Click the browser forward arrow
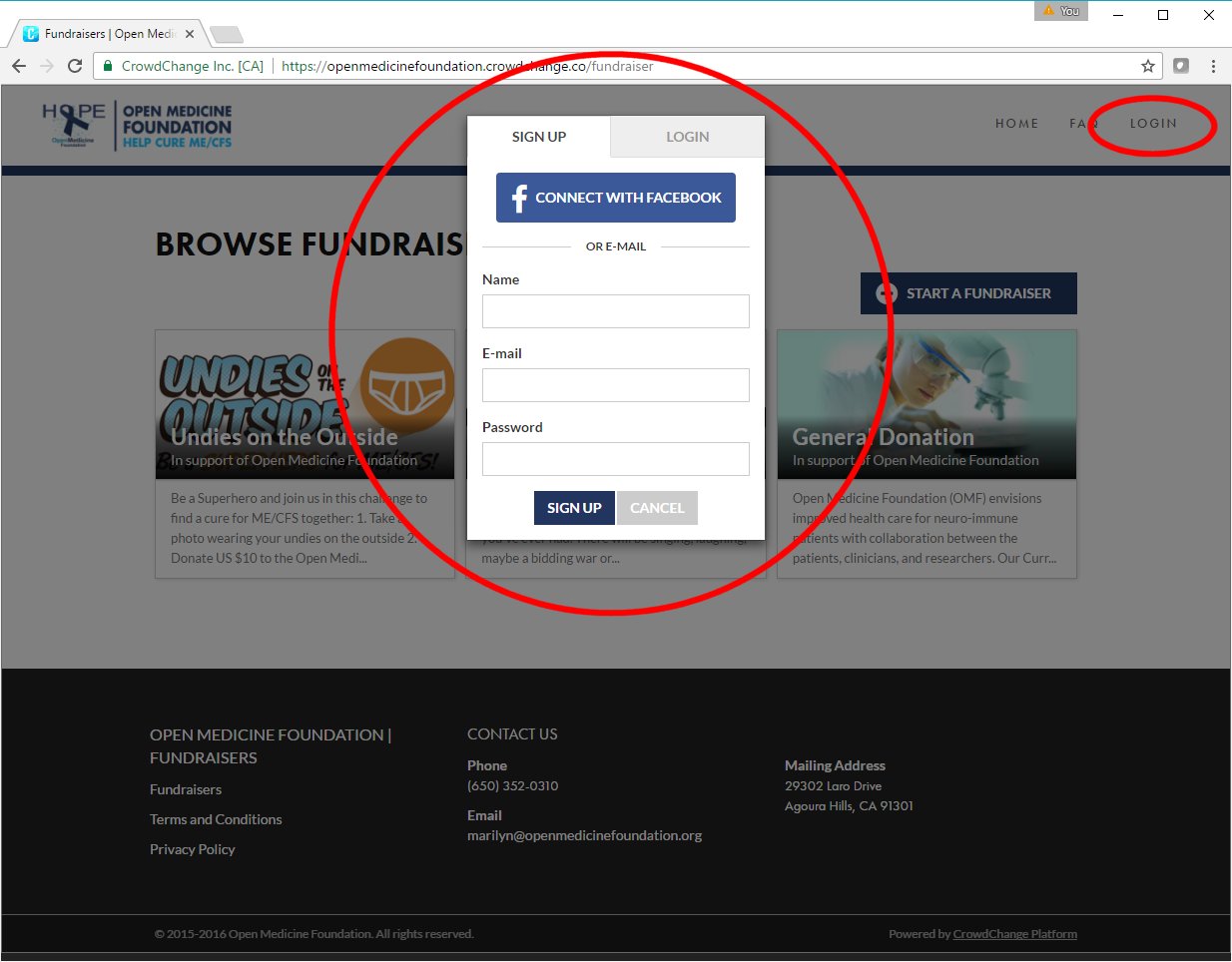Screen dimensions: 1232x962 point(47,66)
